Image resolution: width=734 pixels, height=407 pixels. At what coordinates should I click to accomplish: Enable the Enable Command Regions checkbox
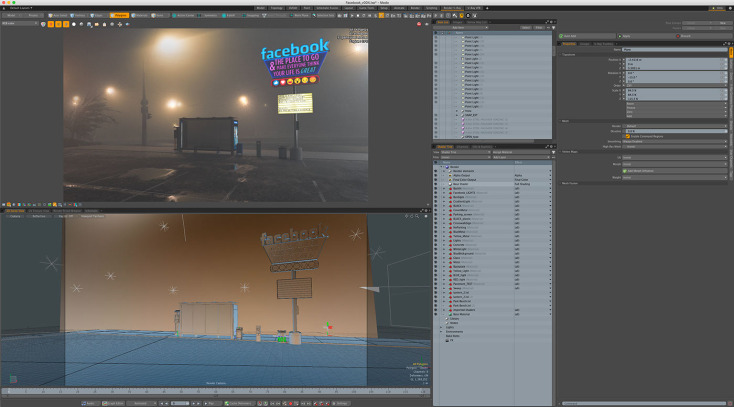tap(626, 135)
